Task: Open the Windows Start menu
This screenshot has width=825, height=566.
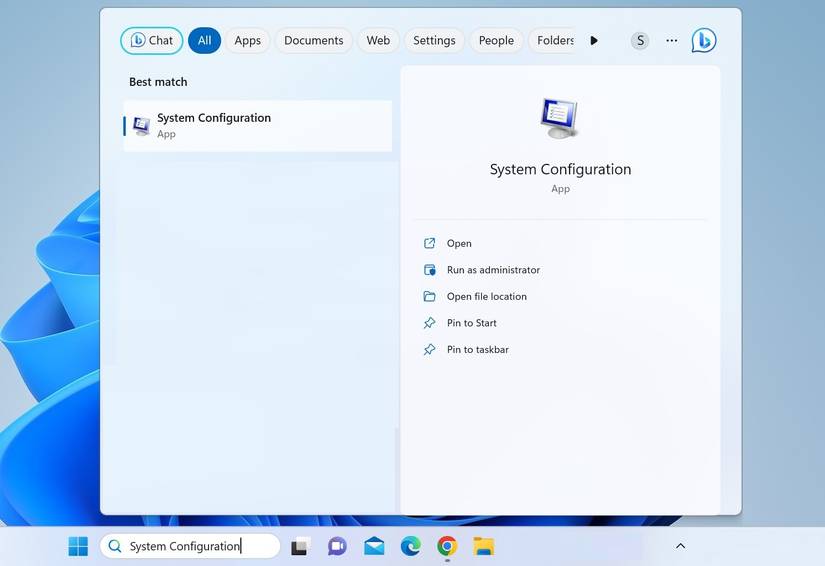Action: (x=78, y=546)
